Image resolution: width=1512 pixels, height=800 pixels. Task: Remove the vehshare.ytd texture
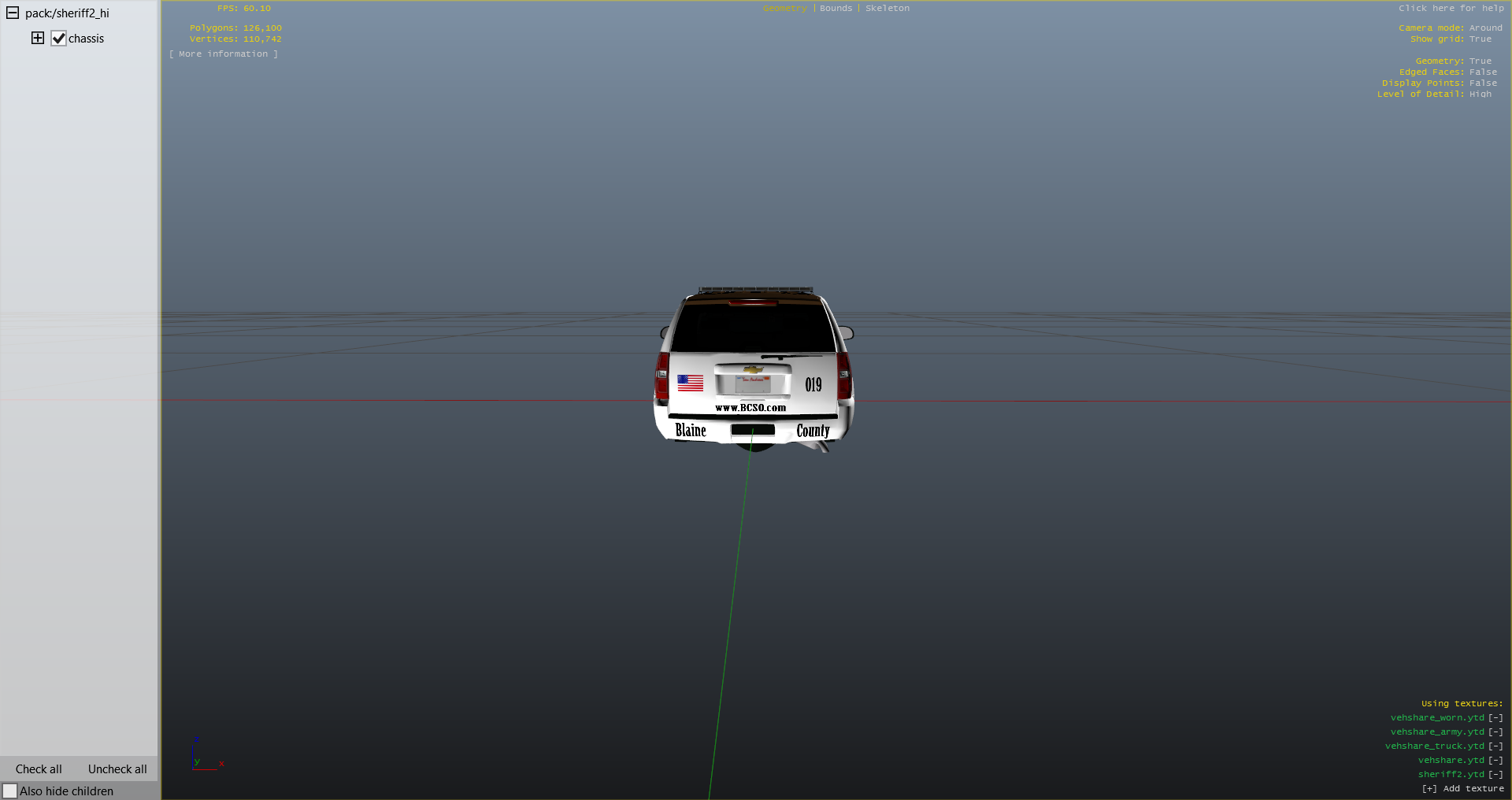coord(1495,761)
